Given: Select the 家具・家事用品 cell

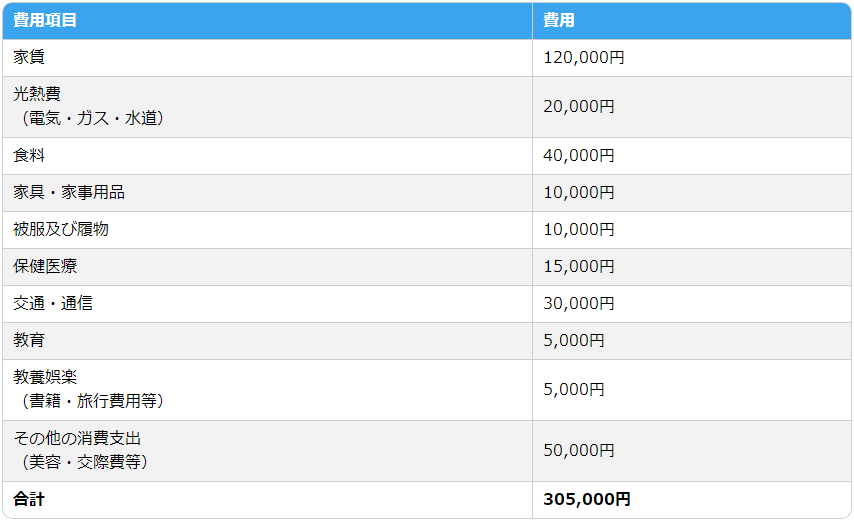Looking at the screenshot, I should pyautogui.click(x=69, y=192).
